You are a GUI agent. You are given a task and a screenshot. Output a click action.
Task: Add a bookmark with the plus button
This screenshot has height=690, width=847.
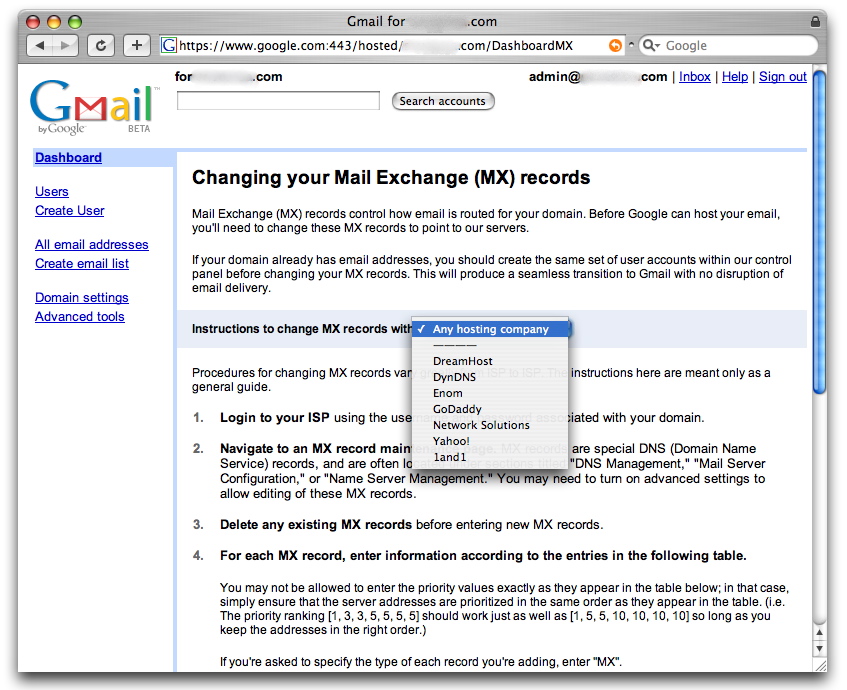click(x=137, y=45)
